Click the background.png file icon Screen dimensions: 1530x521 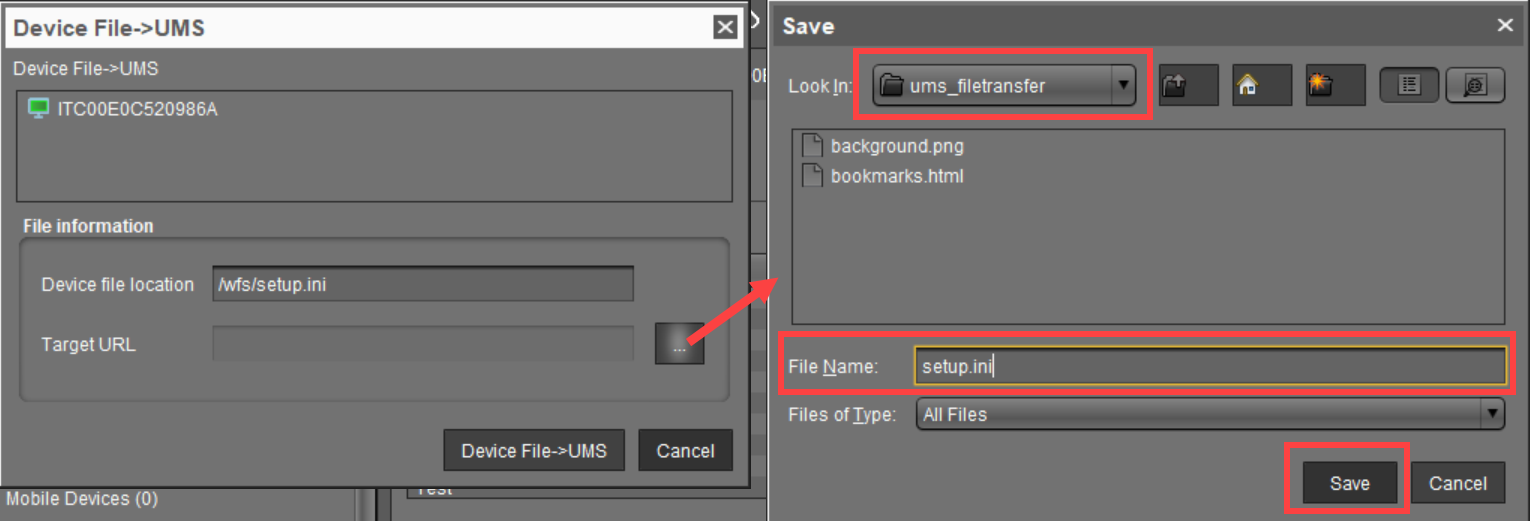[x=812, y=146]
